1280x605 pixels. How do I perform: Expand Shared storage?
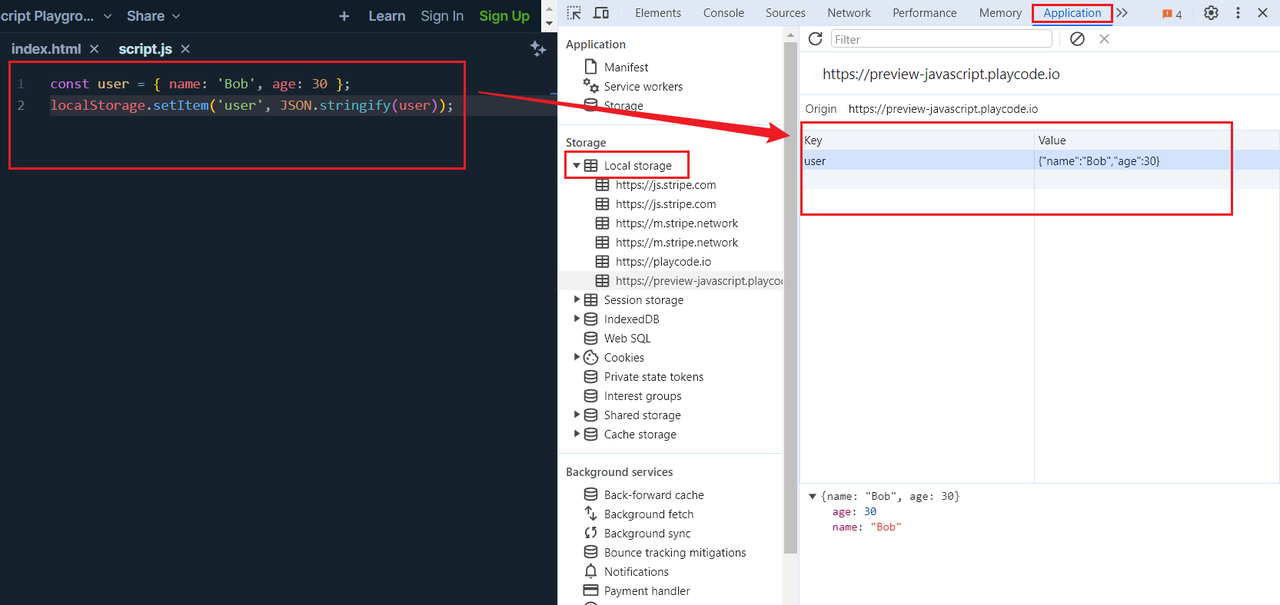click(577, 415)
